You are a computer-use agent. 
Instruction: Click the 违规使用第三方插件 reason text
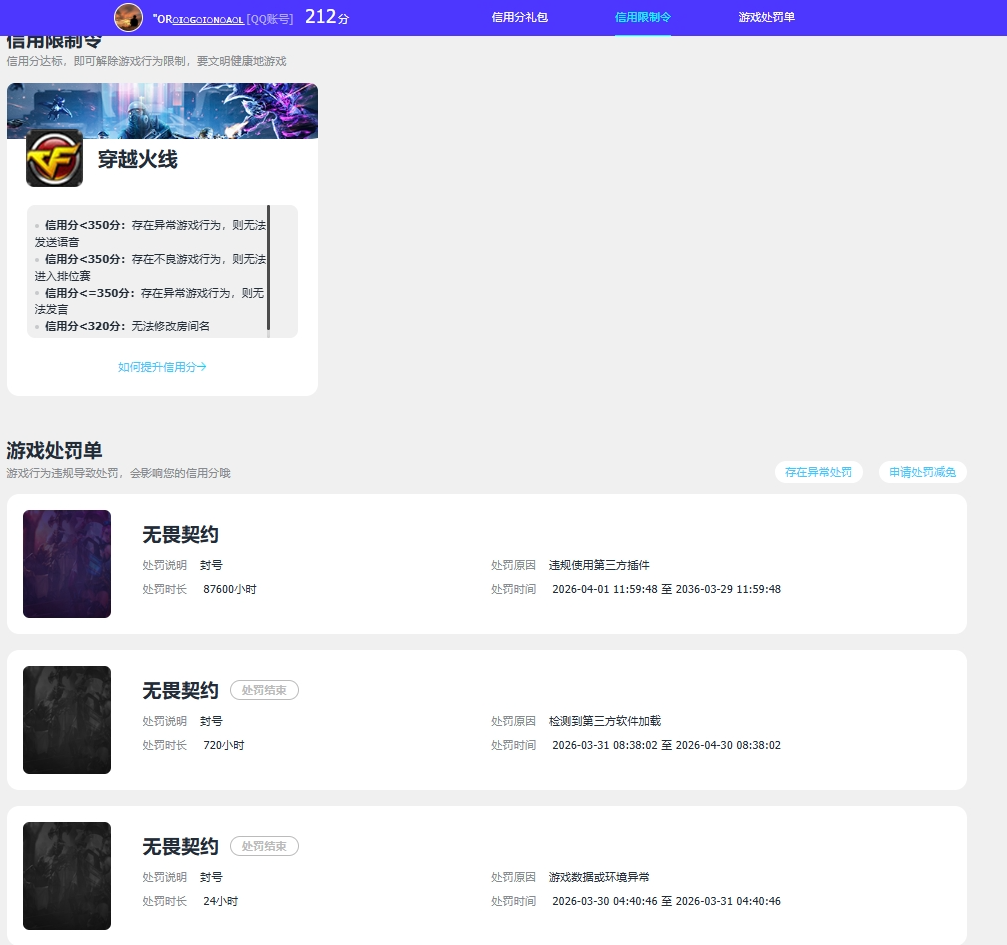coord(599,565)
